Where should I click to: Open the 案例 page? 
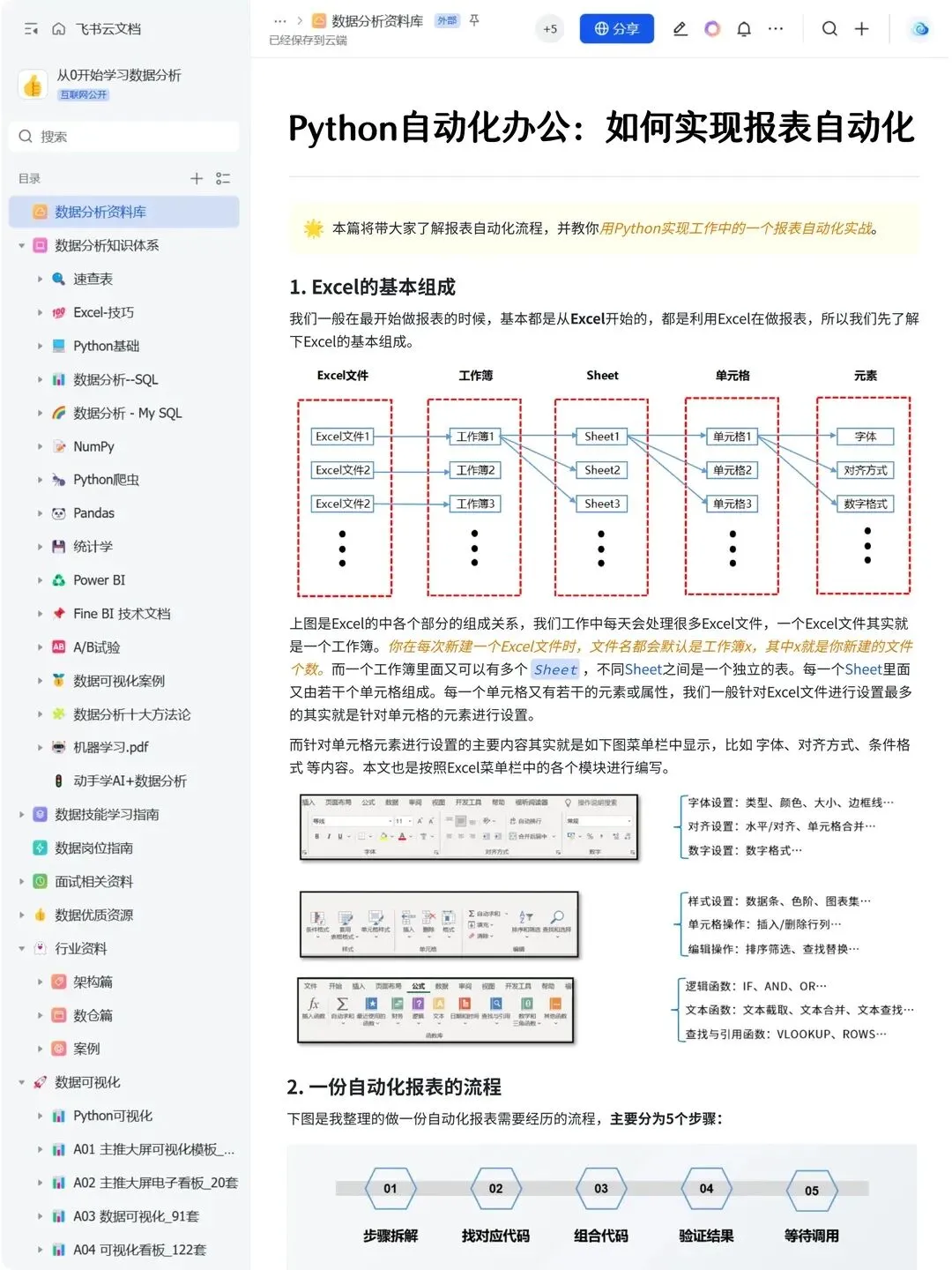coord(86,1049)
